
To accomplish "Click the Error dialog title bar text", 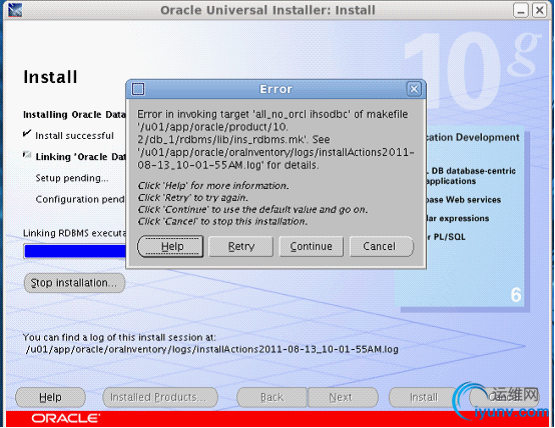I will coord(276,89).
